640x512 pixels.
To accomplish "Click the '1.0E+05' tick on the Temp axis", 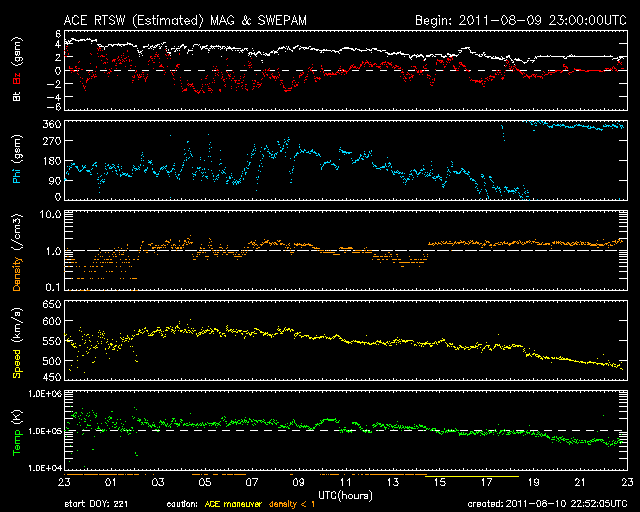I will pyautogui.click(x=45, y=431).
